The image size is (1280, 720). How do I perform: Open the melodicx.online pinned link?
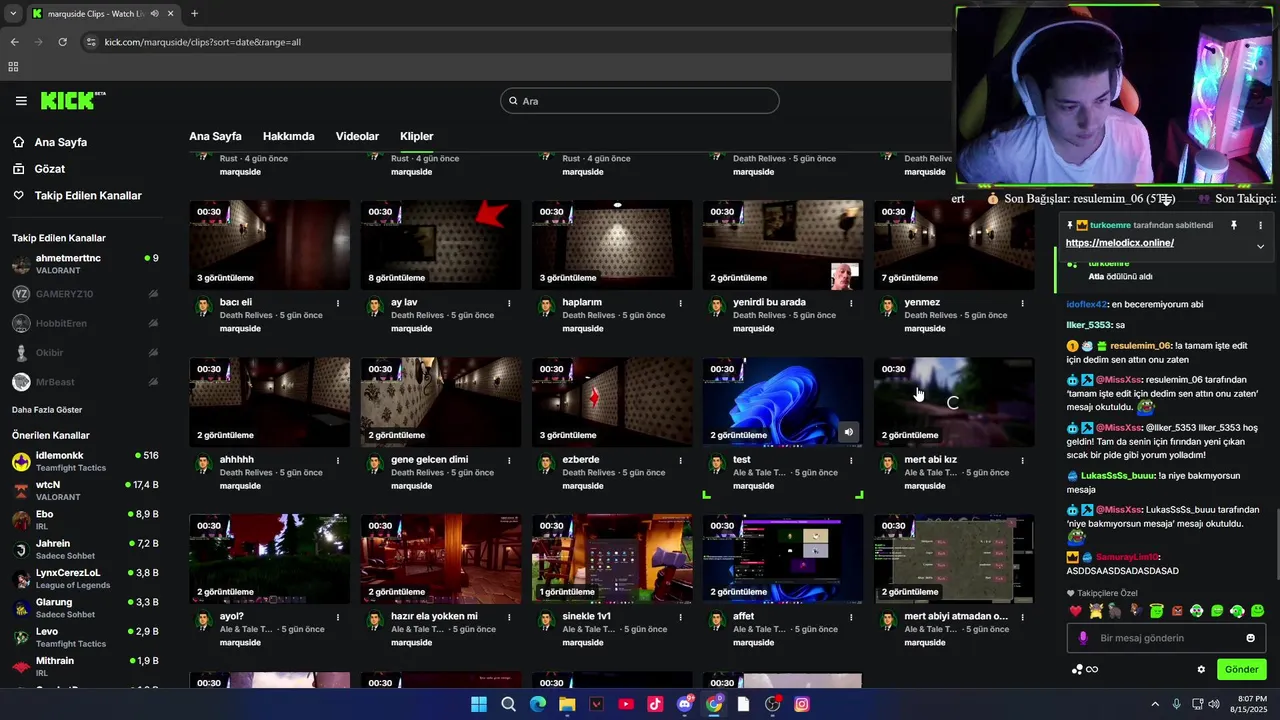point(1119,243)
